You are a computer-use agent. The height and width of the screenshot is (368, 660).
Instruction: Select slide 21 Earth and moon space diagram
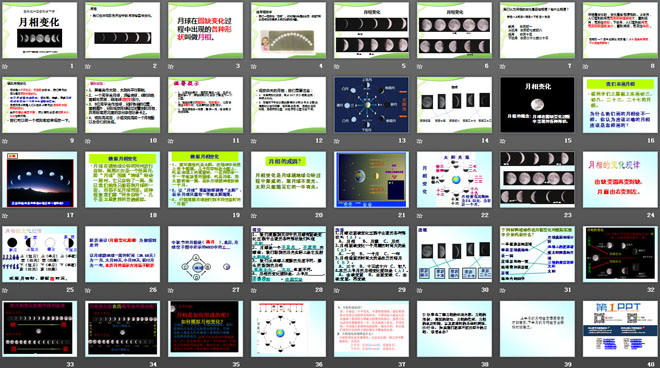[371, 179]
